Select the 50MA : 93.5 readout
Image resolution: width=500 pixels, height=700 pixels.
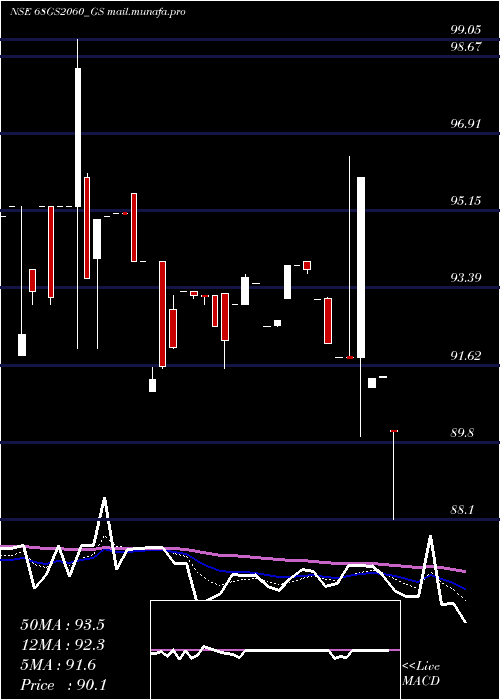(x=63, y=625)
